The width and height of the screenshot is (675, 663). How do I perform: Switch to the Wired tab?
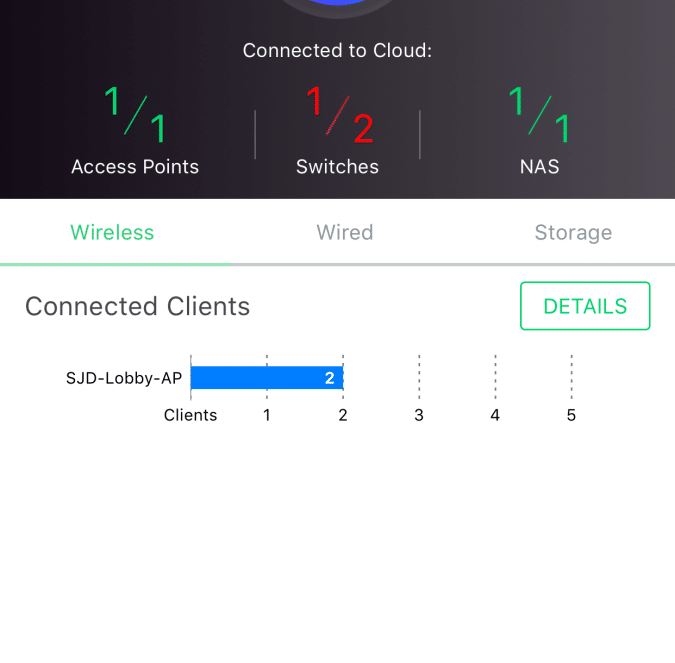tap(345, 232)
